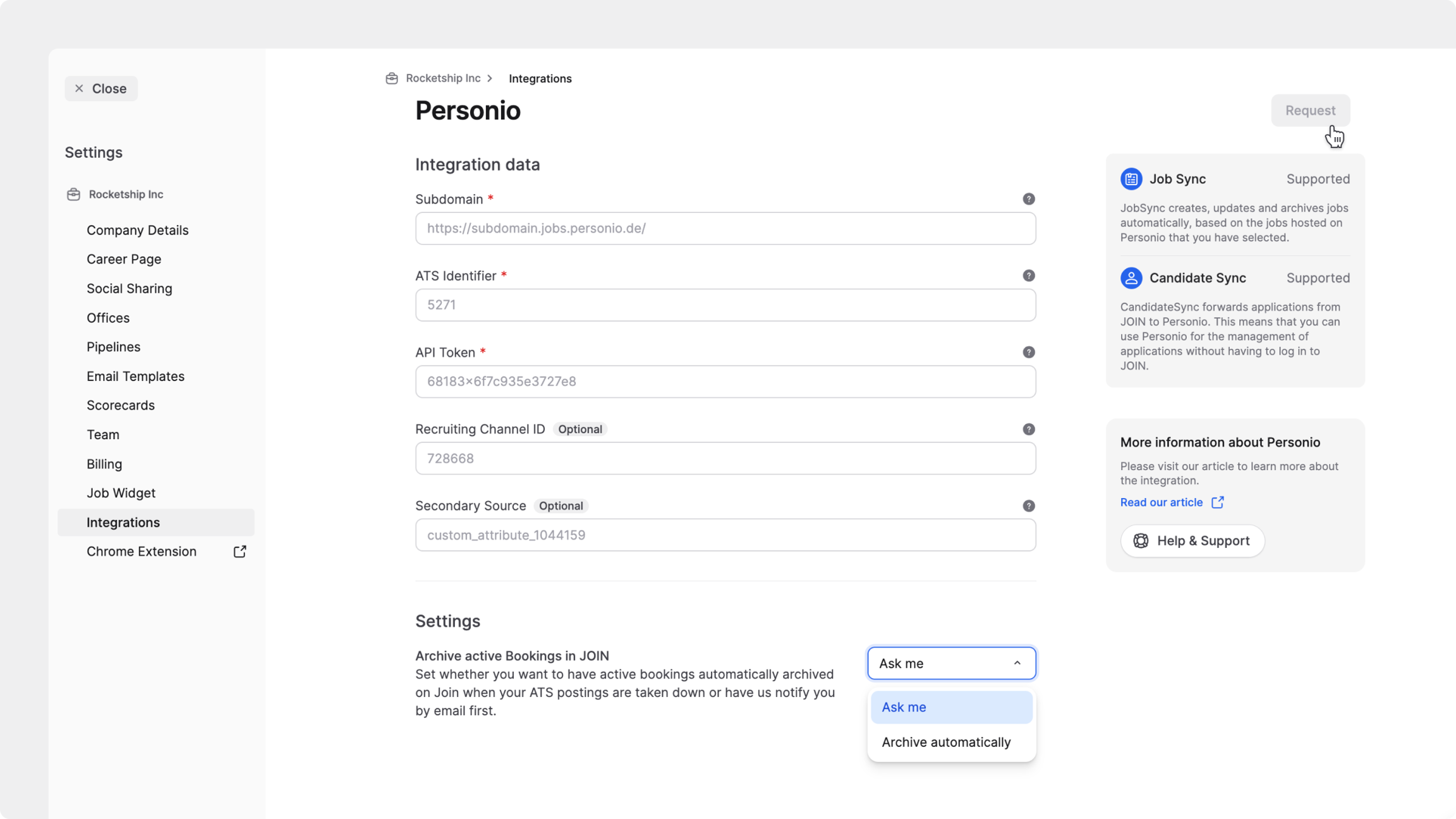Open the Billing settings section
The image size is (1456, 819).
104,464
